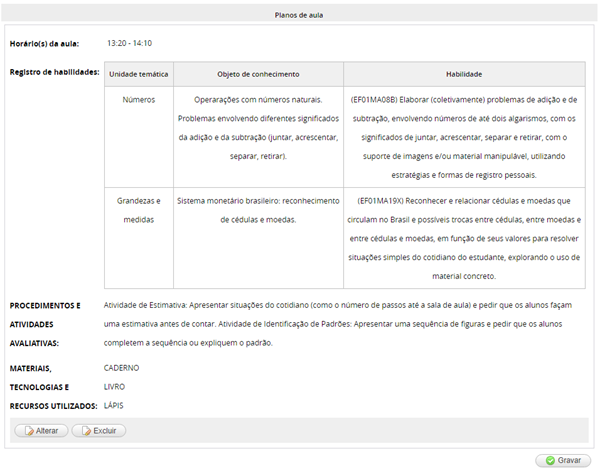Click the 13:20 - 14:10 class time
The image size is (600, 473).
coord(129,43)
